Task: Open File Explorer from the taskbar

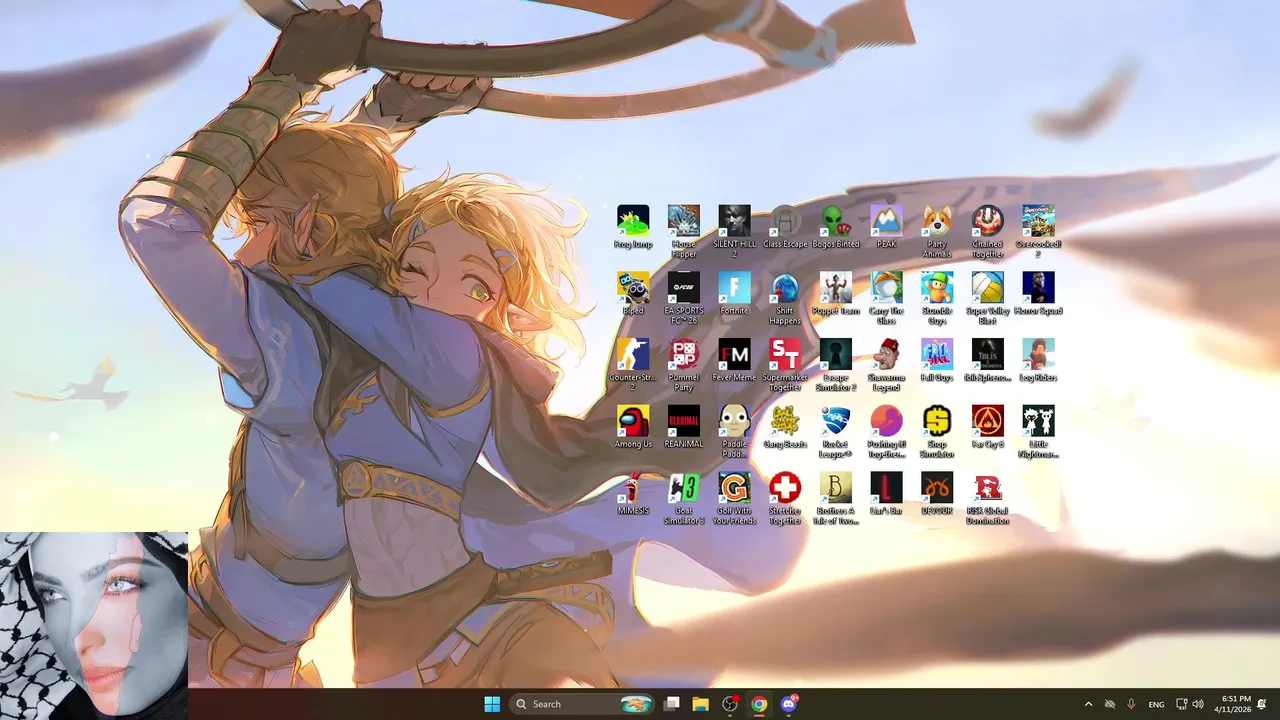Action: (701, 704)
